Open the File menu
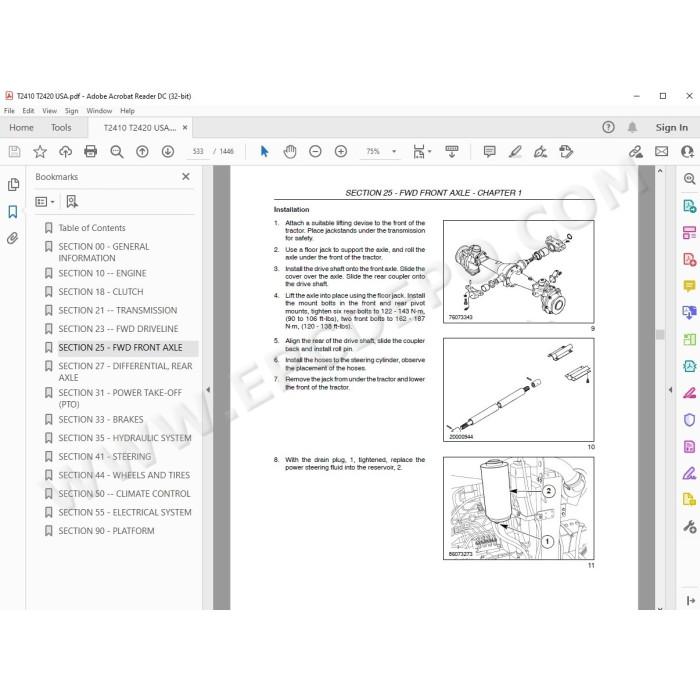The image size is (700, 700). click(9, 111)
